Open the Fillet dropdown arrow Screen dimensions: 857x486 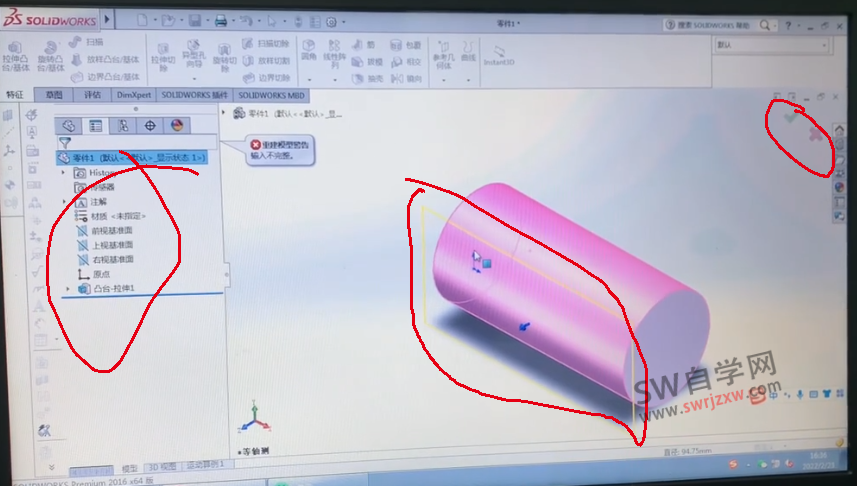coord(309,80)
